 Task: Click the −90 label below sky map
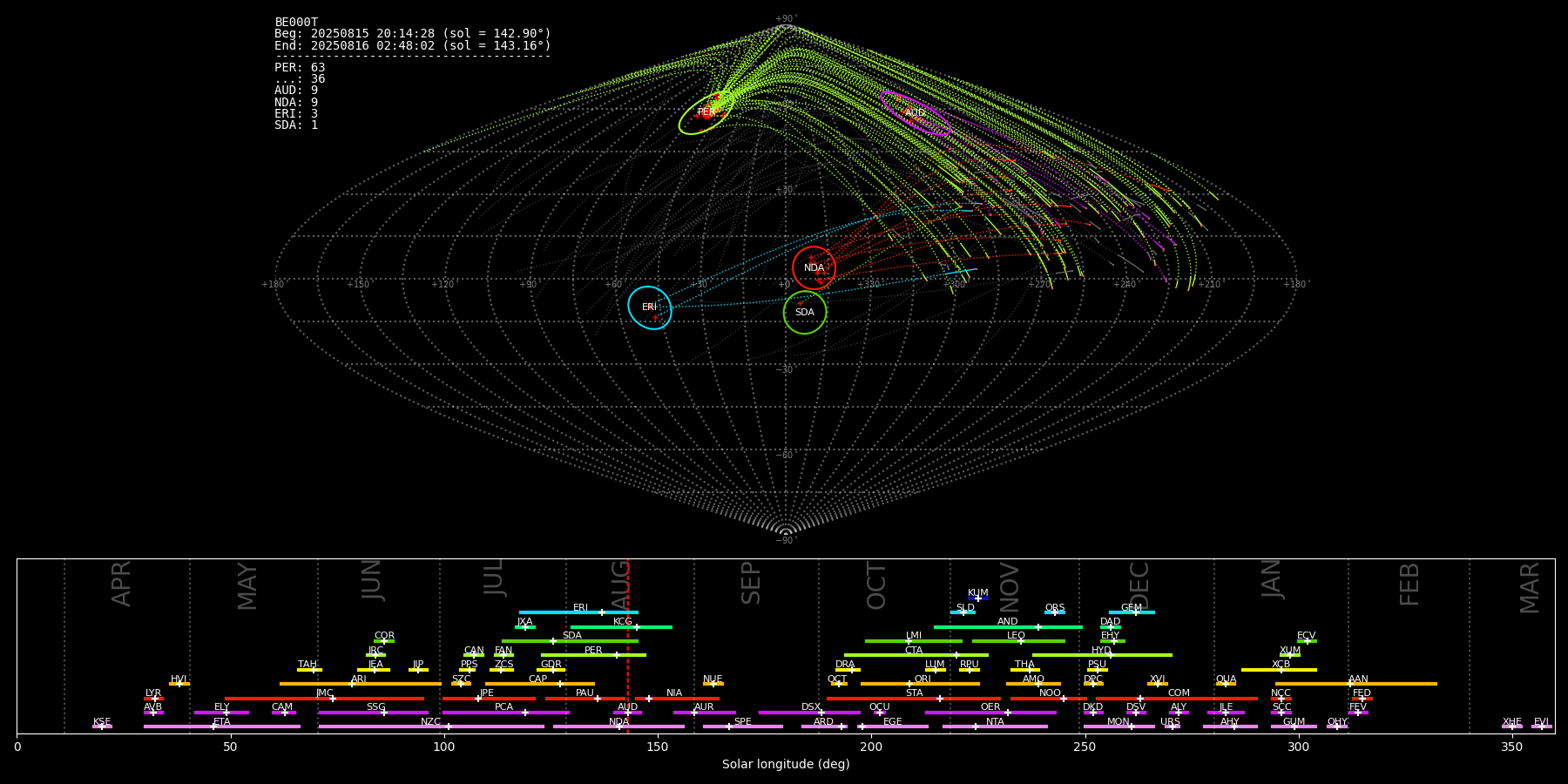point(786,541)
